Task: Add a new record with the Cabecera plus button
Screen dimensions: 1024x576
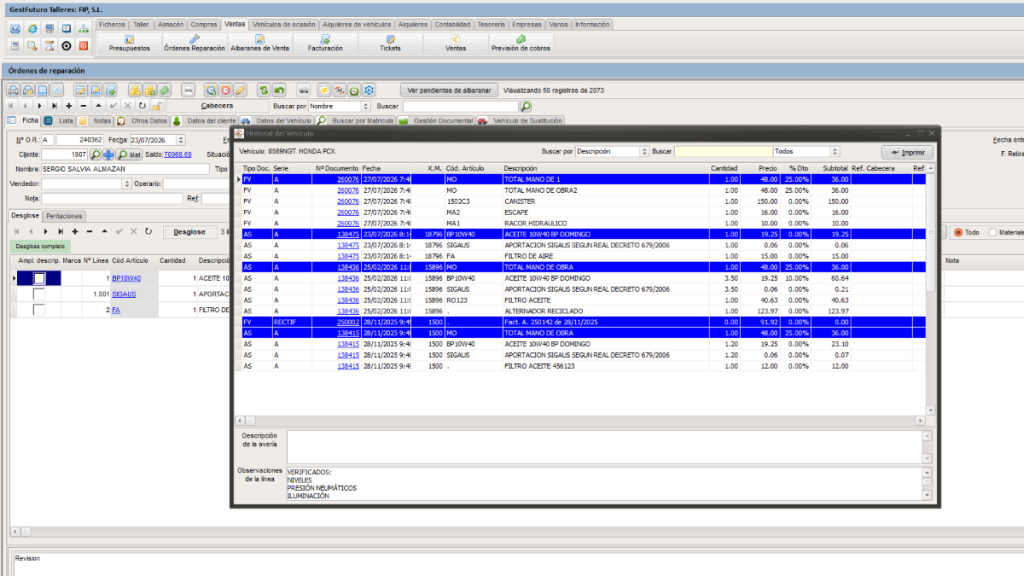Action: tap(69, 106)
